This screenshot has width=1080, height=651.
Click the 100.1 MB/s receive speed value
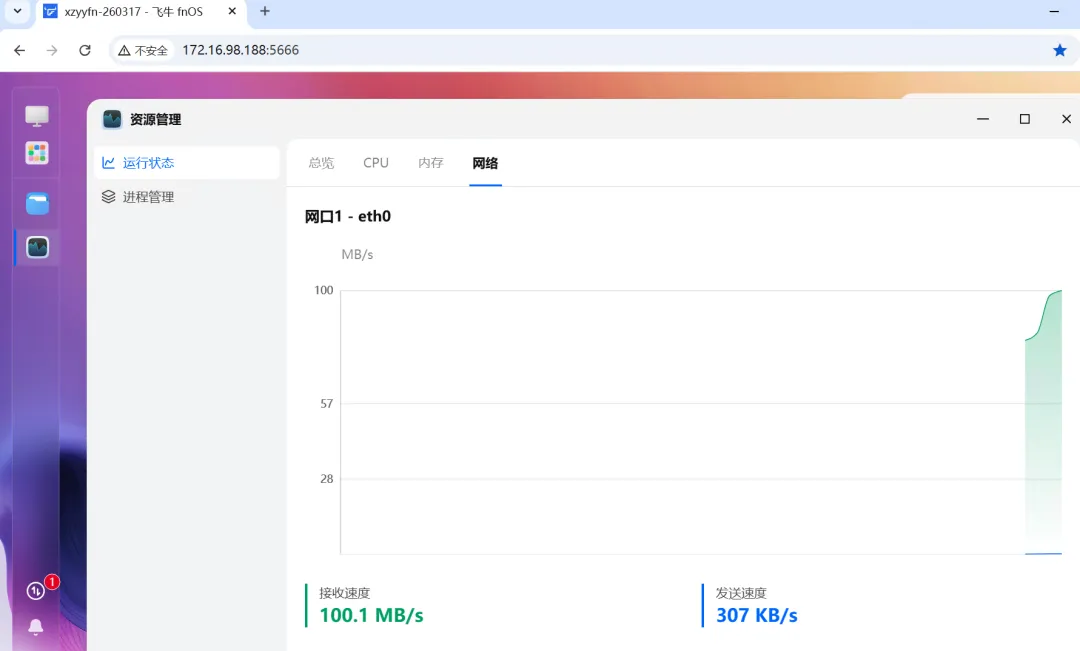[371, 615]
